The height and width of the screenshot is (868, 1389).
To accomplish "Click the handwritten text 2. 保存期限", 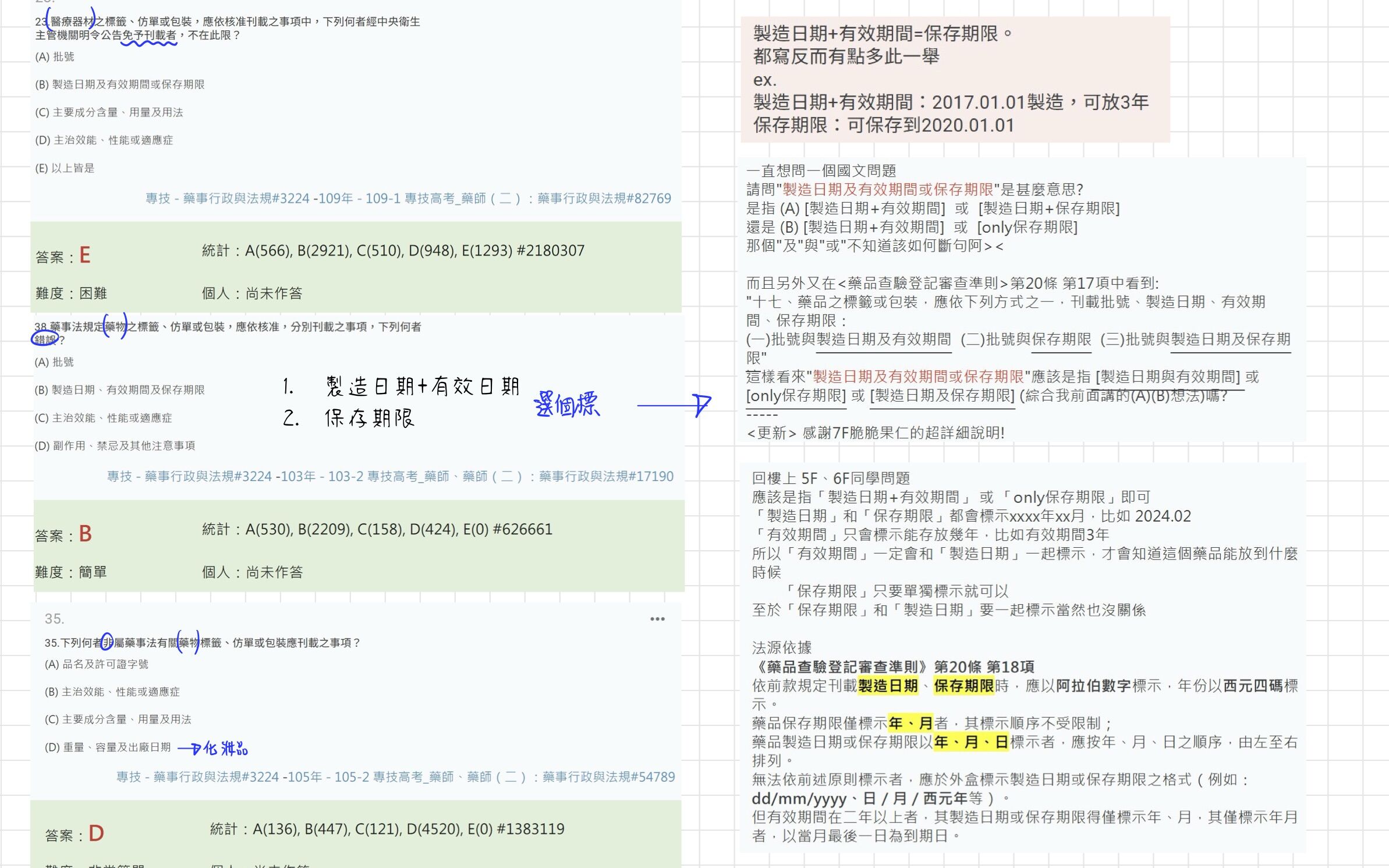I will [348, 418].
